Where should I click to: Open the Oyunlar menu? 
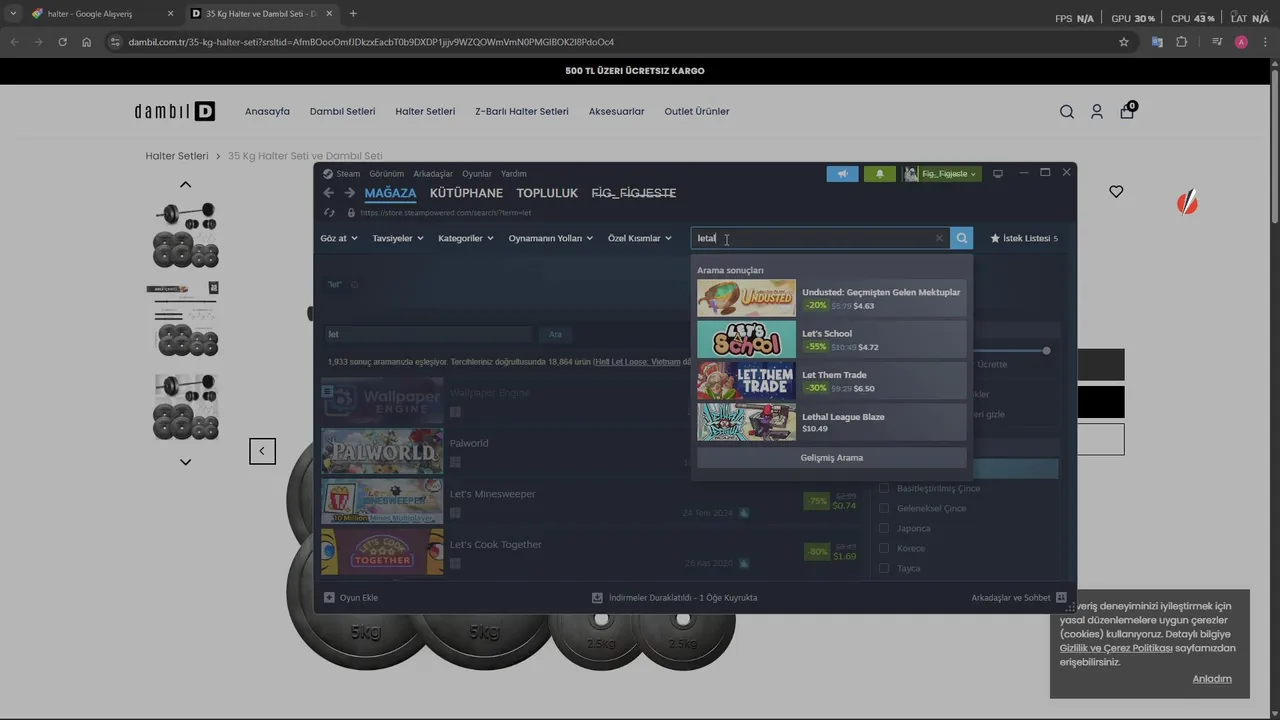click(x=477, y=174)
